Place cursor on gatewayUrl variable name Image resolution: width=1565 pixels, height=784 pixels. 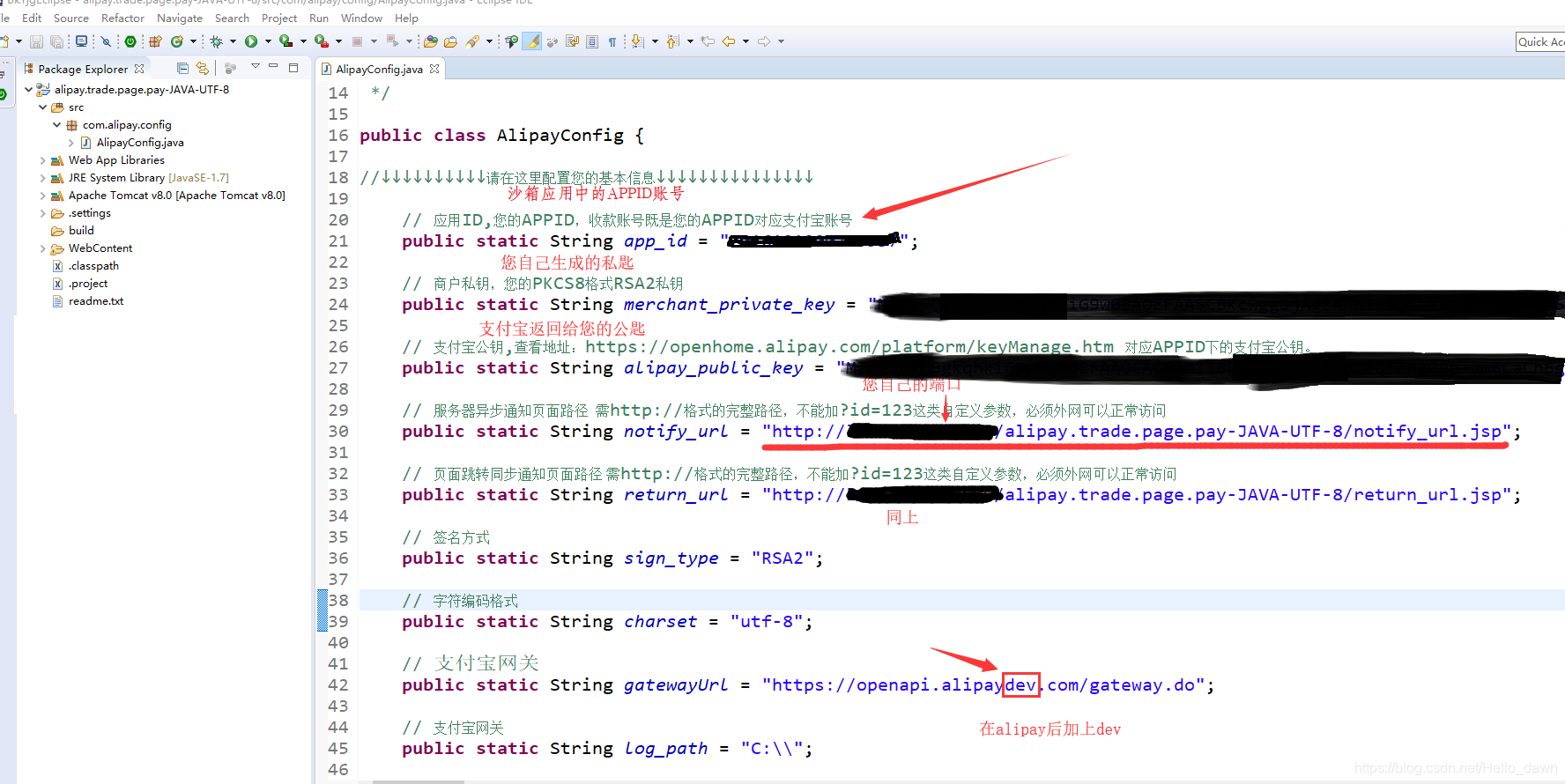click(676, 685)
